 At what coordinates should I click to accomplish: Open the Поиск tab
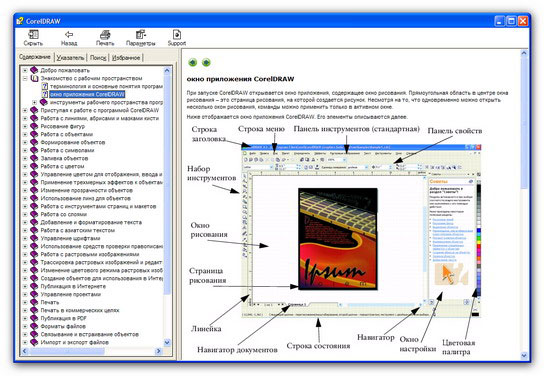pos(98,58)
